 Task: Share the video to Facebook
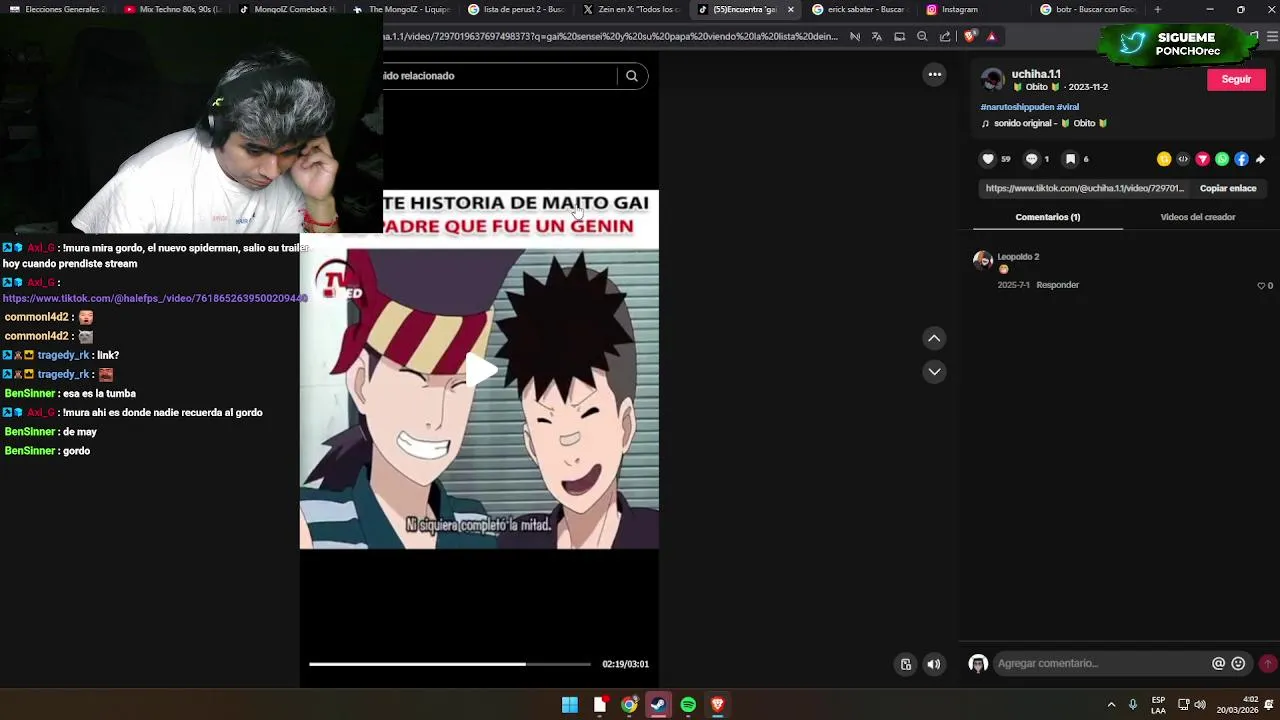click(1241, 159)
